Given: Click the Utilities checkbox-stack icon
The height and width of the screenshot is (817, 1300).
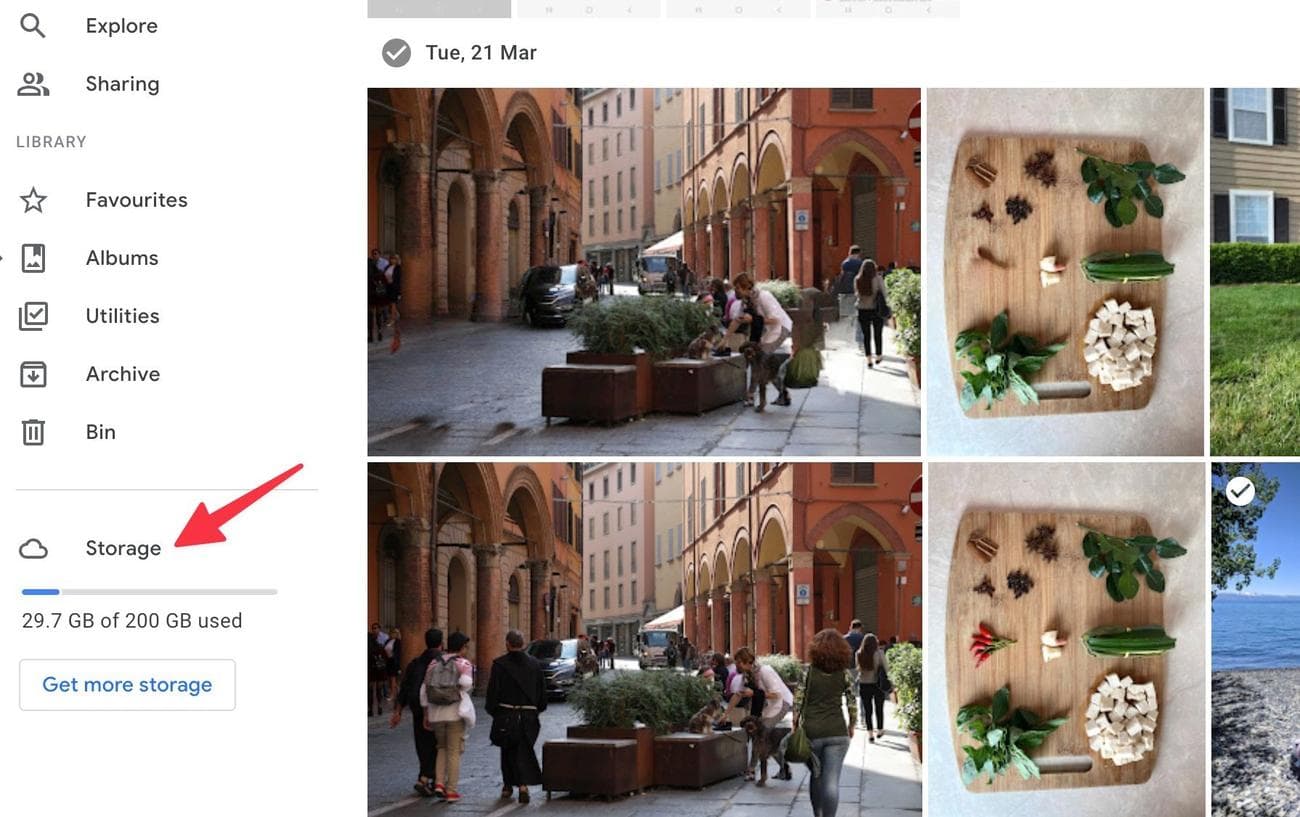Looking at the screenshot, I should (33, 316).
